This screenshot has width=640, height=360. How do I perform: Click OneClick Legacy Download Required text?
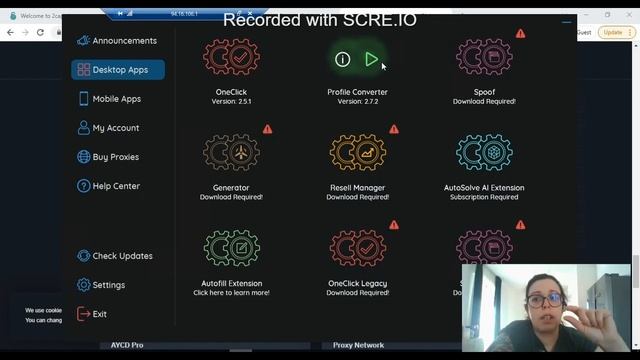point(358,293)
